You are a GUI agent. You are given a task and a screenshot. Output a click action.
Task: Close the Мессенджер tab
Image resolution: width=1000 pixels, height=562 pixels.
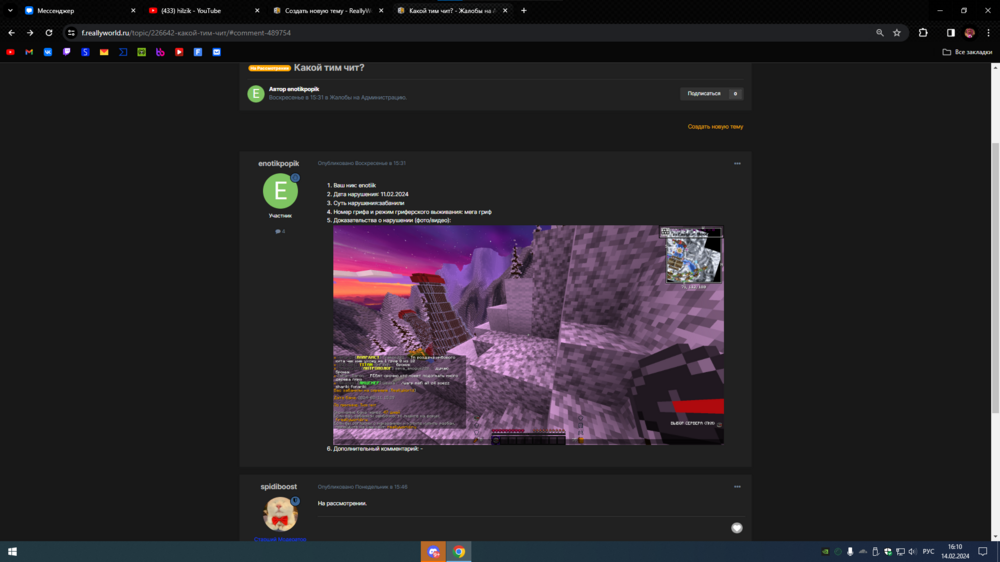tap(133, 10)
